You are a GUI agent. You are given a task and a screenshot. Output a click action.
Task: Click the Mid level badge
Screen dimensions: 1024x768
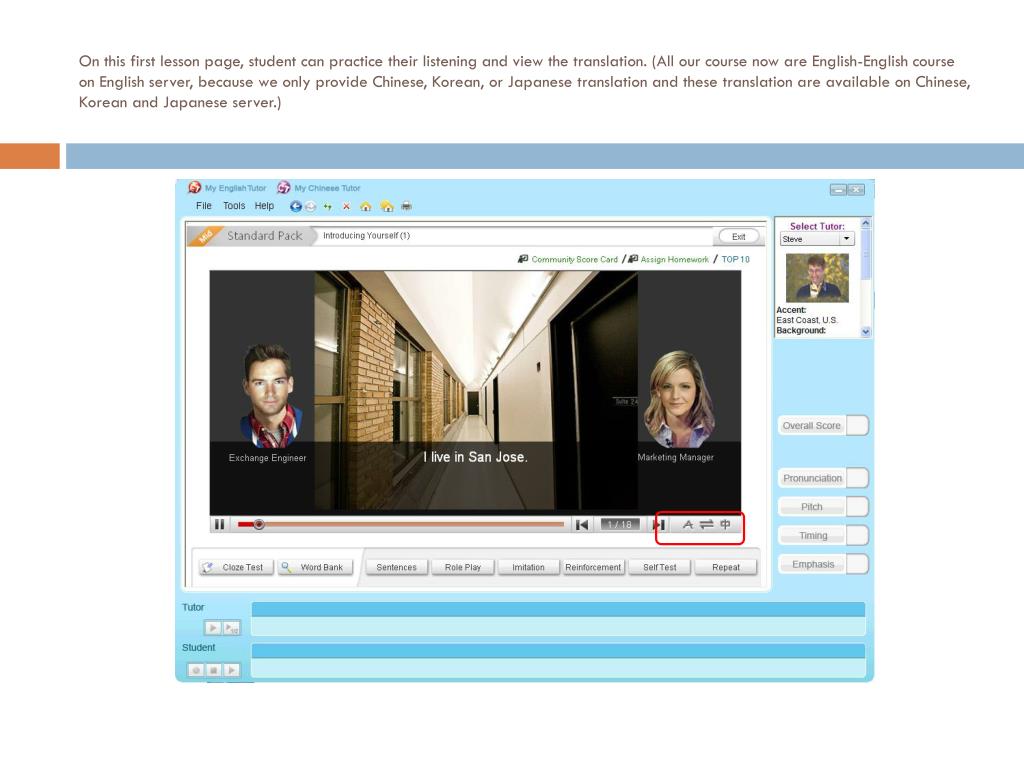(206, 236)
